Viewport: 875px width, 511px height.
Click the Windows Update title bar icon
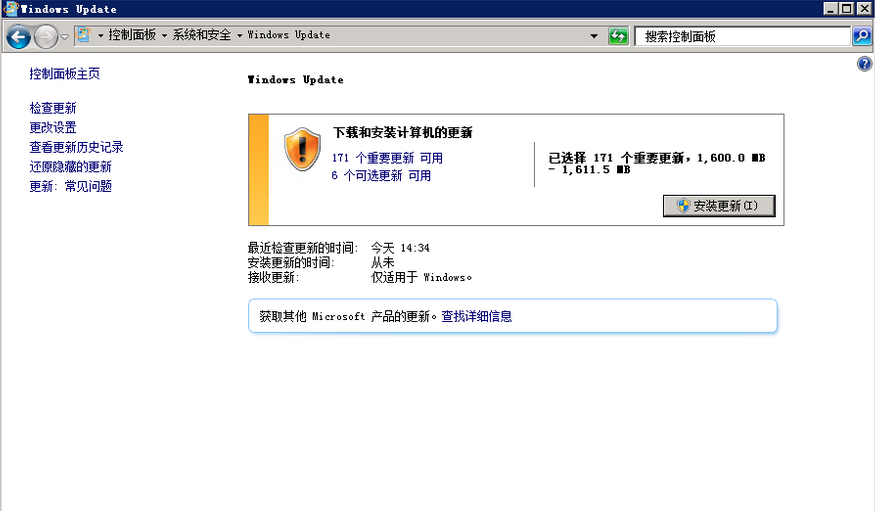point(11,8)
